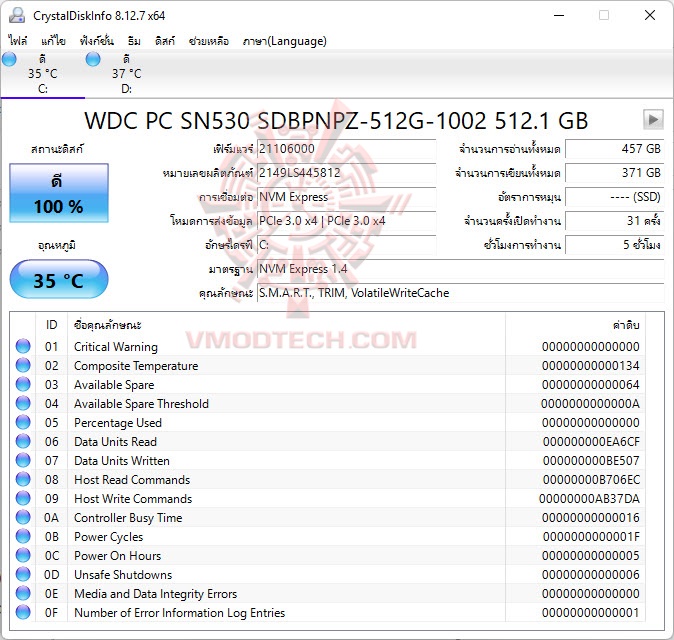Click the interface field NVM Express
Screen dimensions: 674x640
(x=346, y=197)
